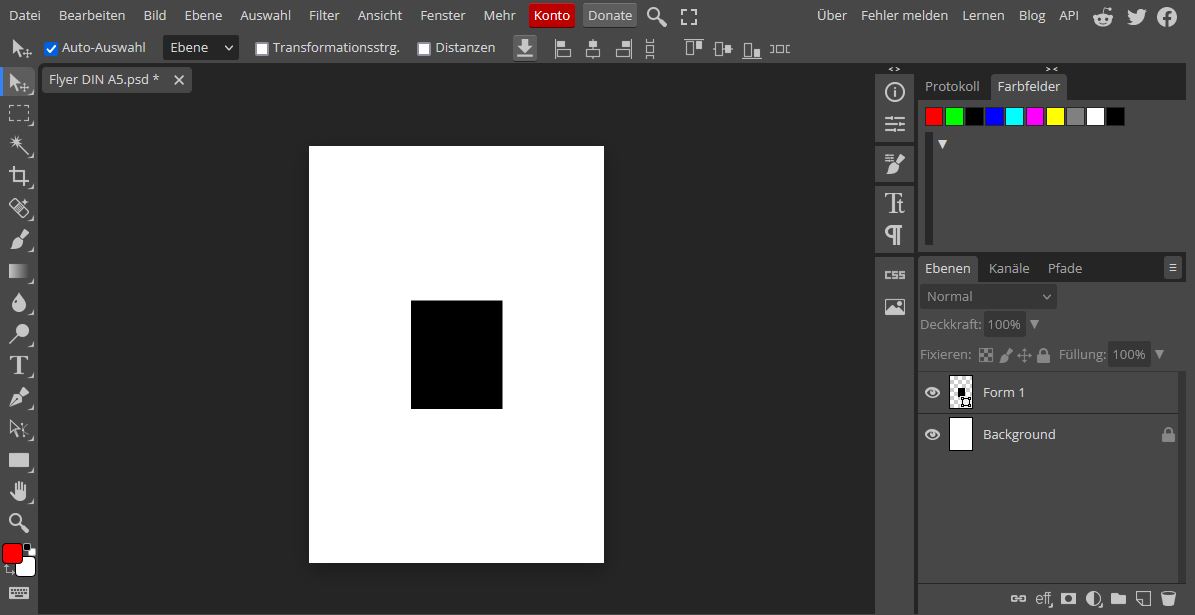Image resolution: width=1195 pixels, height=615 pixels.
Task: Select the Magic Wand tool
Action: point(19,145)
